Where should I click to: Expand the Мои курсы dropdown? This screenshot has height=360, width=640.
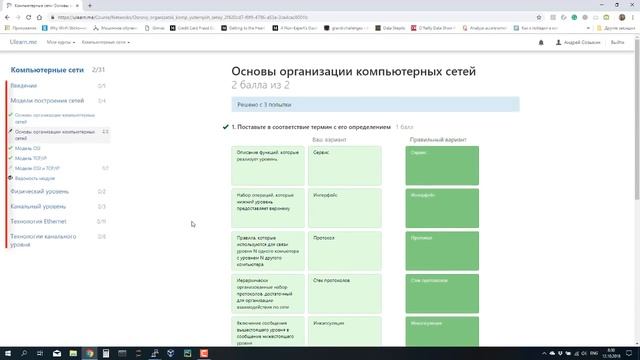point(61,42)
